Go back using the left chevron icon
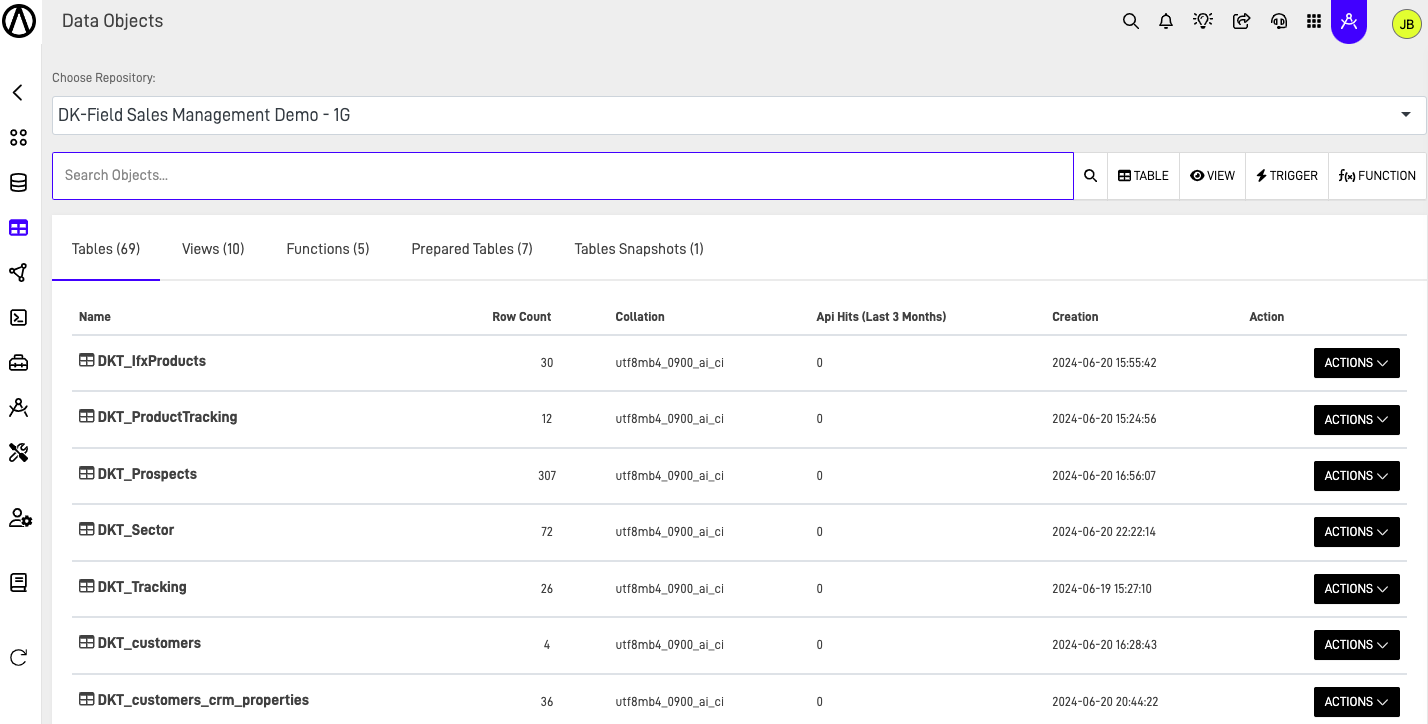The width and height of the screenshot is (1428, 724). click(x=17, y=93)
